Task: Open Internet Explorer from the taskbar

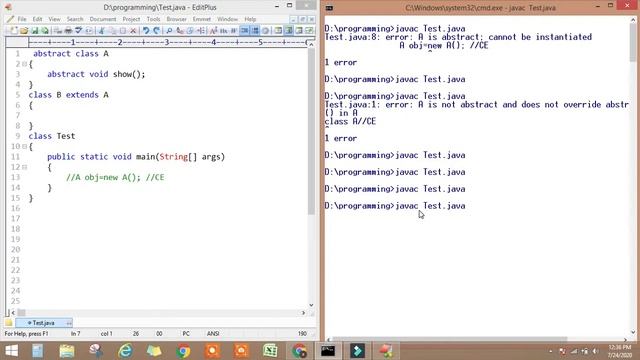Action: coord(125,351)
